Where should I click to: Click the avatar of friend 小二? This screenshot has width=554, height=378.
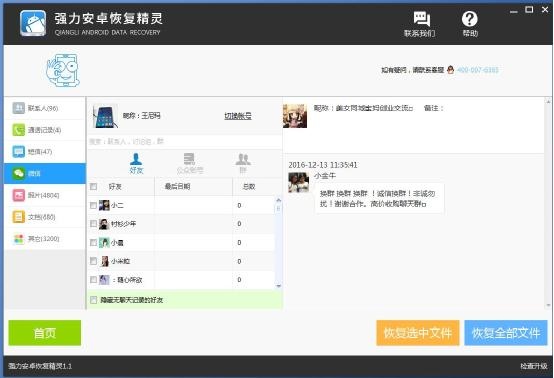pyautogui.click(x=104, y=205)
